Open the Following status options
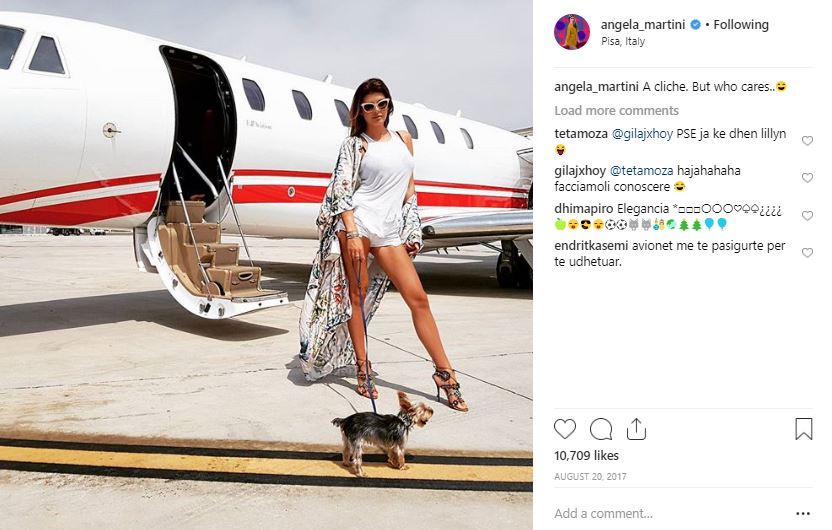This screenshot has height=530, width=832. 741,24
